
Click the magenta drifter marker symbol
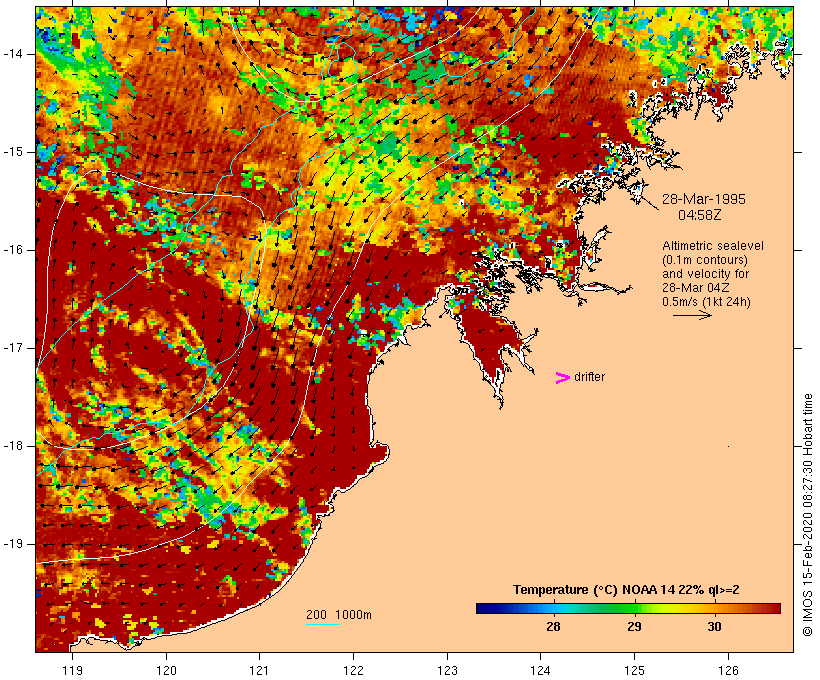[x=563, y=378]
